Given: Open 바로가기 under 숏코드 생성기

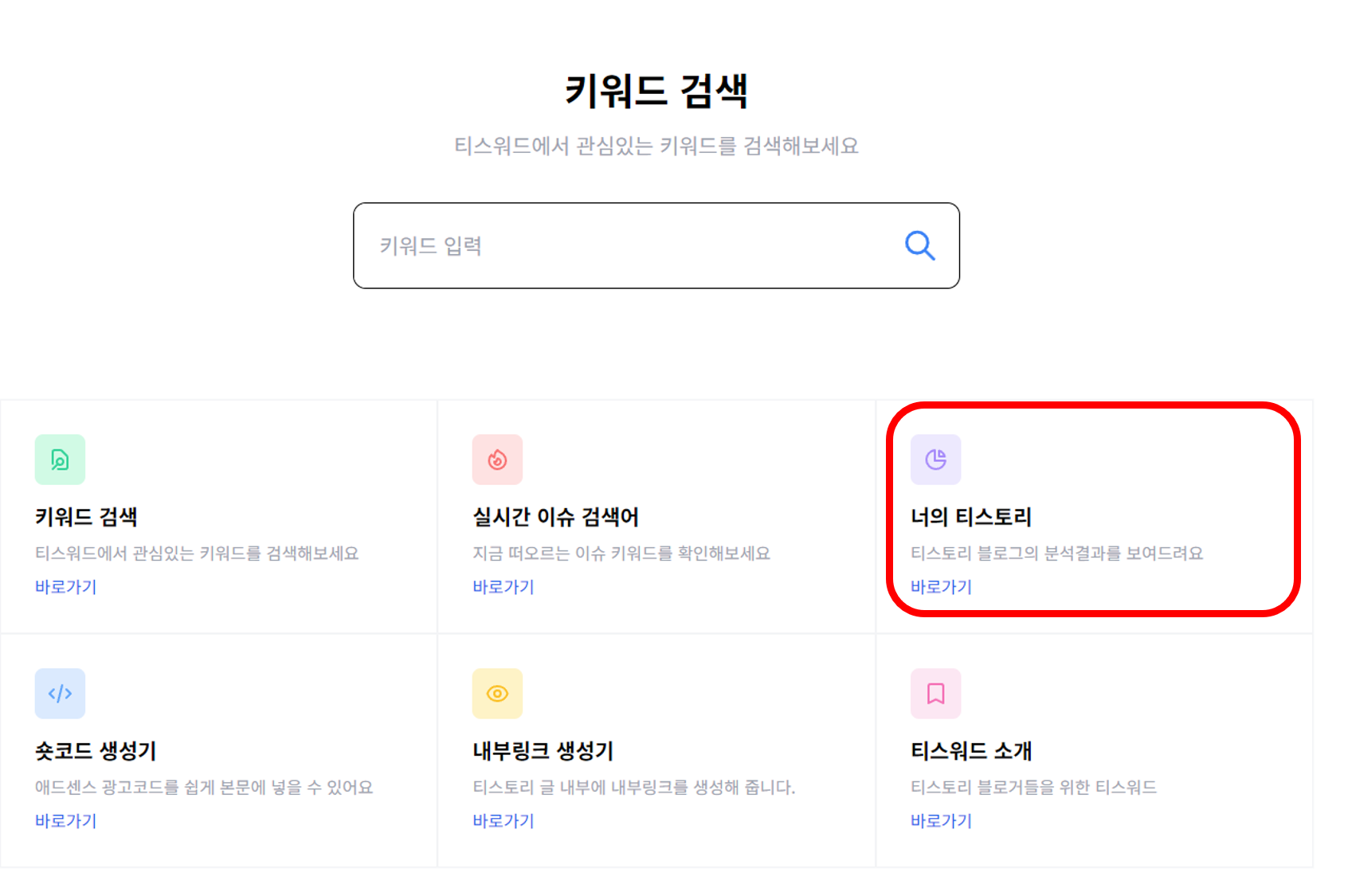Looking at the screenshot, I should (65, 820).
